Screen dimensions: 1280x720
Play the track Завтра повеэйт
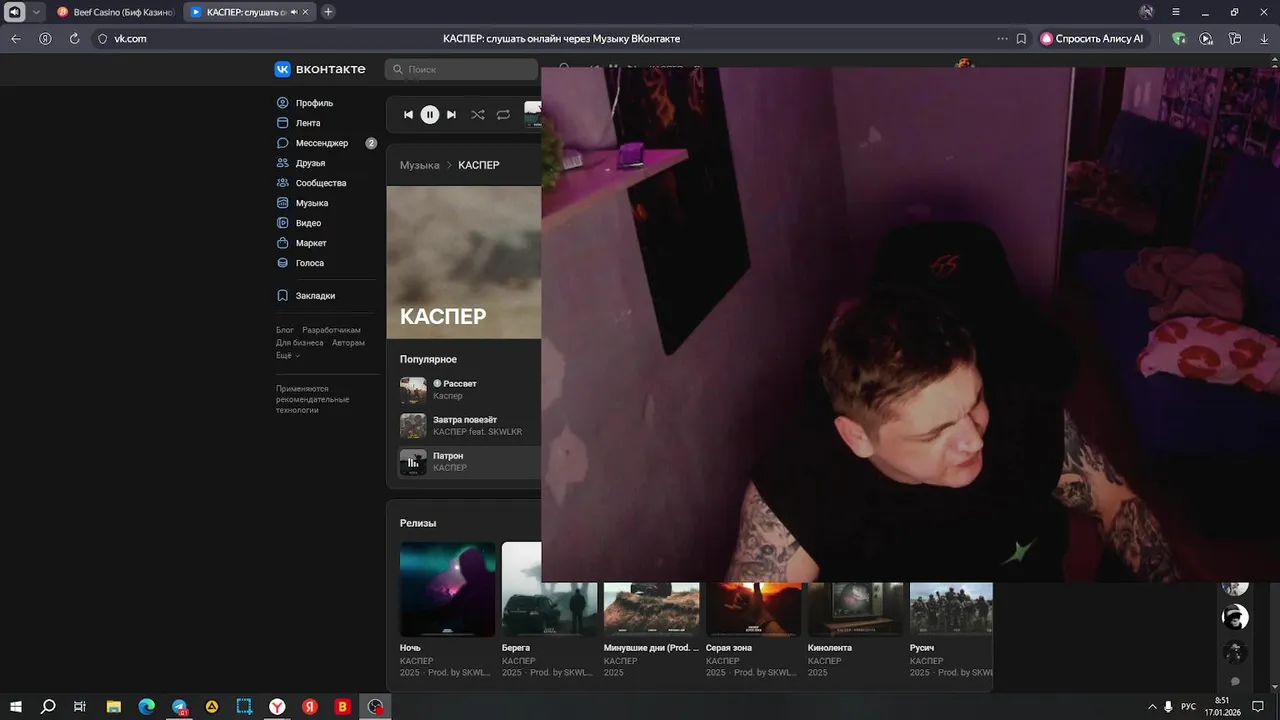tap(413, 426)
